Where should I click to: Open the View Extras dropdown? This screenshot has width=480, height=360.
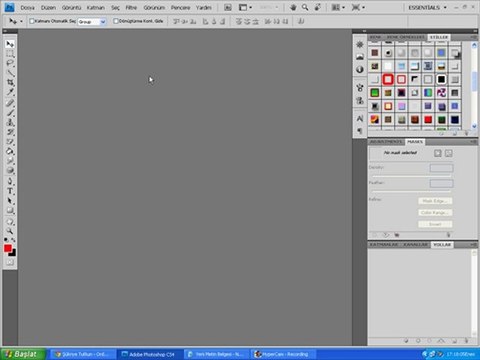245,7
